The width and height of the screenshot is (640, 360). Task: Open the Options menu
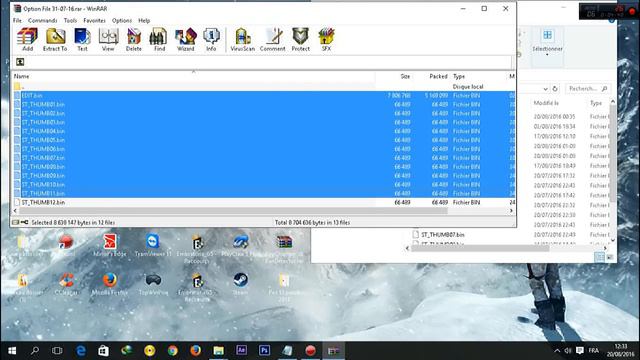tap(122, 20)
